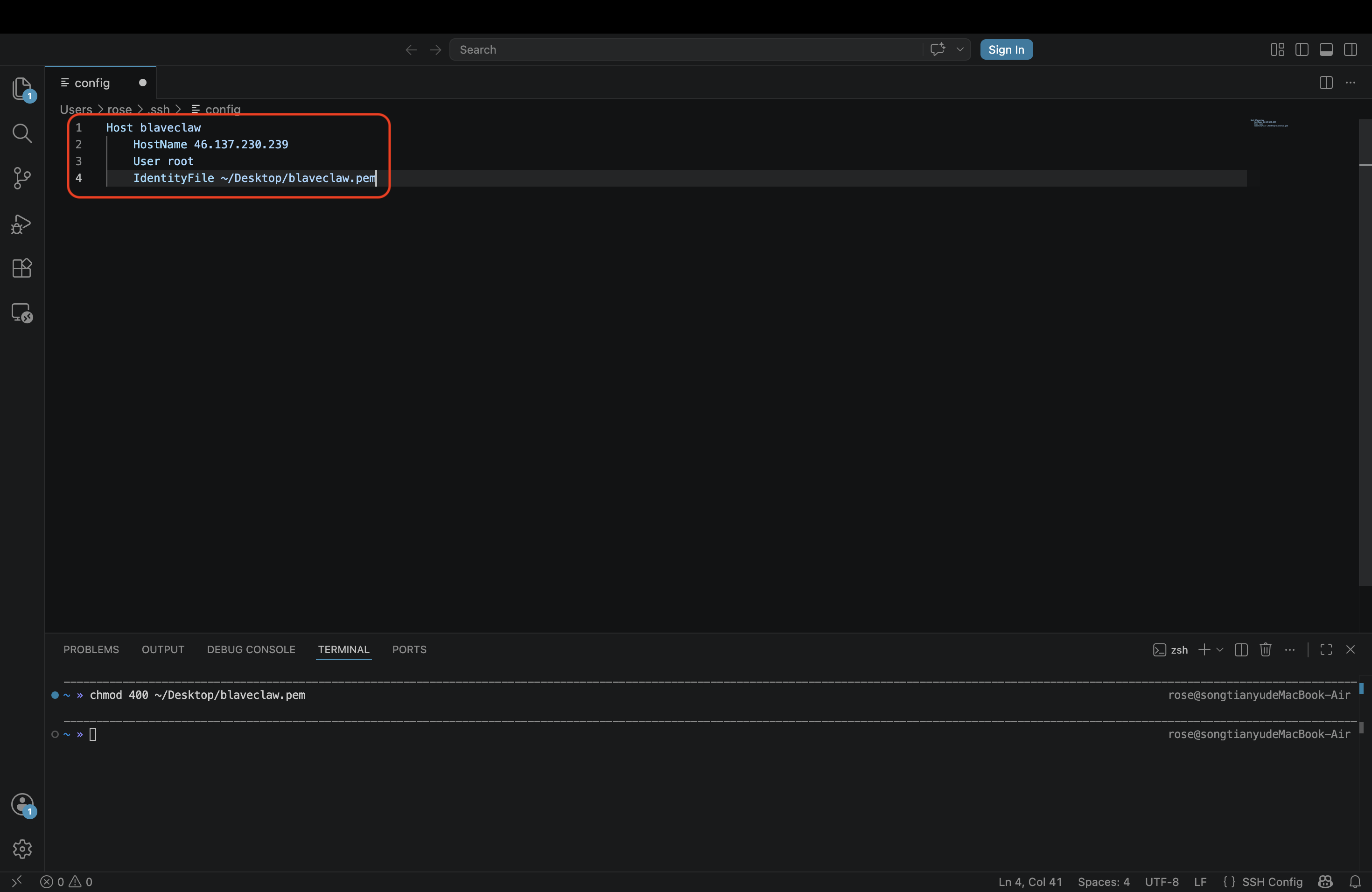Open the Accounts menu icon
The image size is (1372, 892).
click(22, 804)
